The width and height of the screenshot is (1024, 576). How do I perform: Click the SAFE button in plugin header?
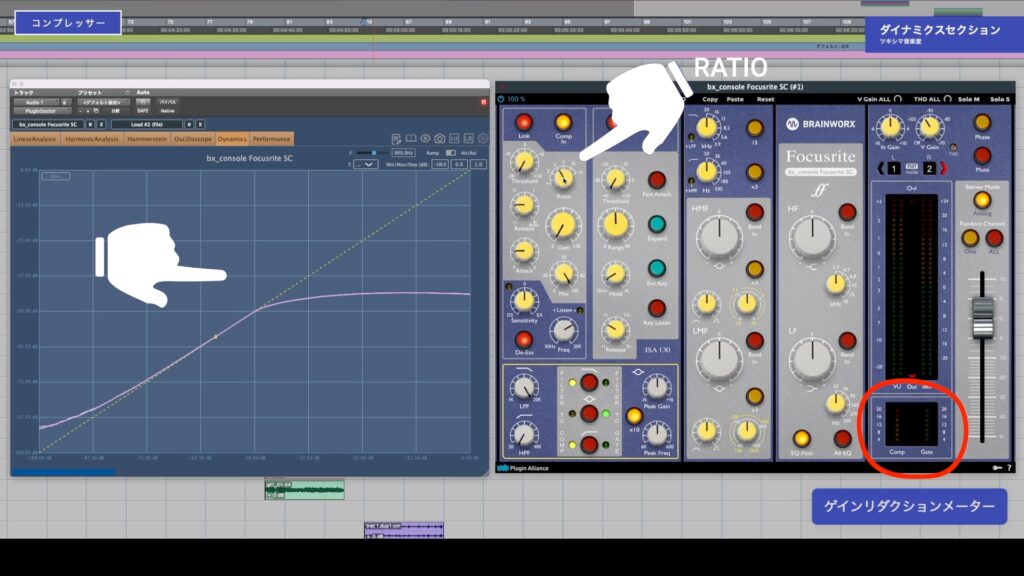143,111
